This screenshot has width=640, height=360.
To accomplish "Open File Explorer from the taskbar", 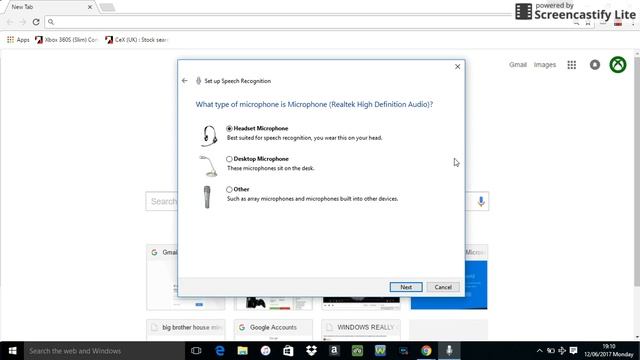I will pyautogui.click(x=242, y=351).
